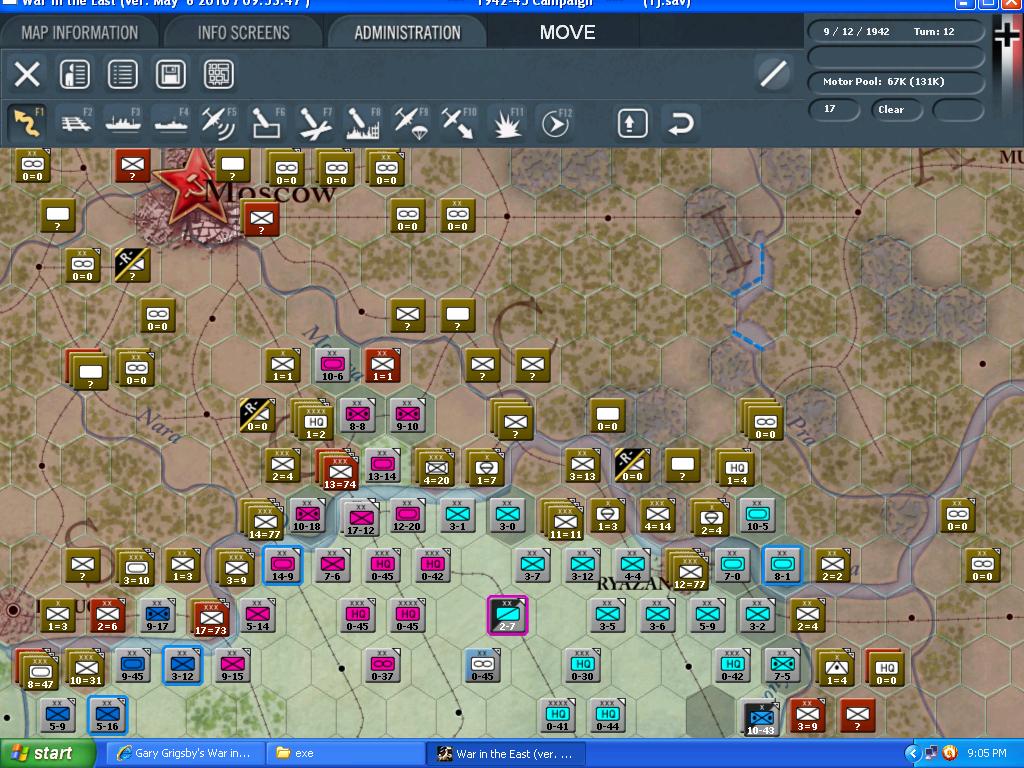Image resolution: width=1024 pixels, height=768 pixels.
Task: Select the Soviet 14=77 stack
Action: click(263, 520)
